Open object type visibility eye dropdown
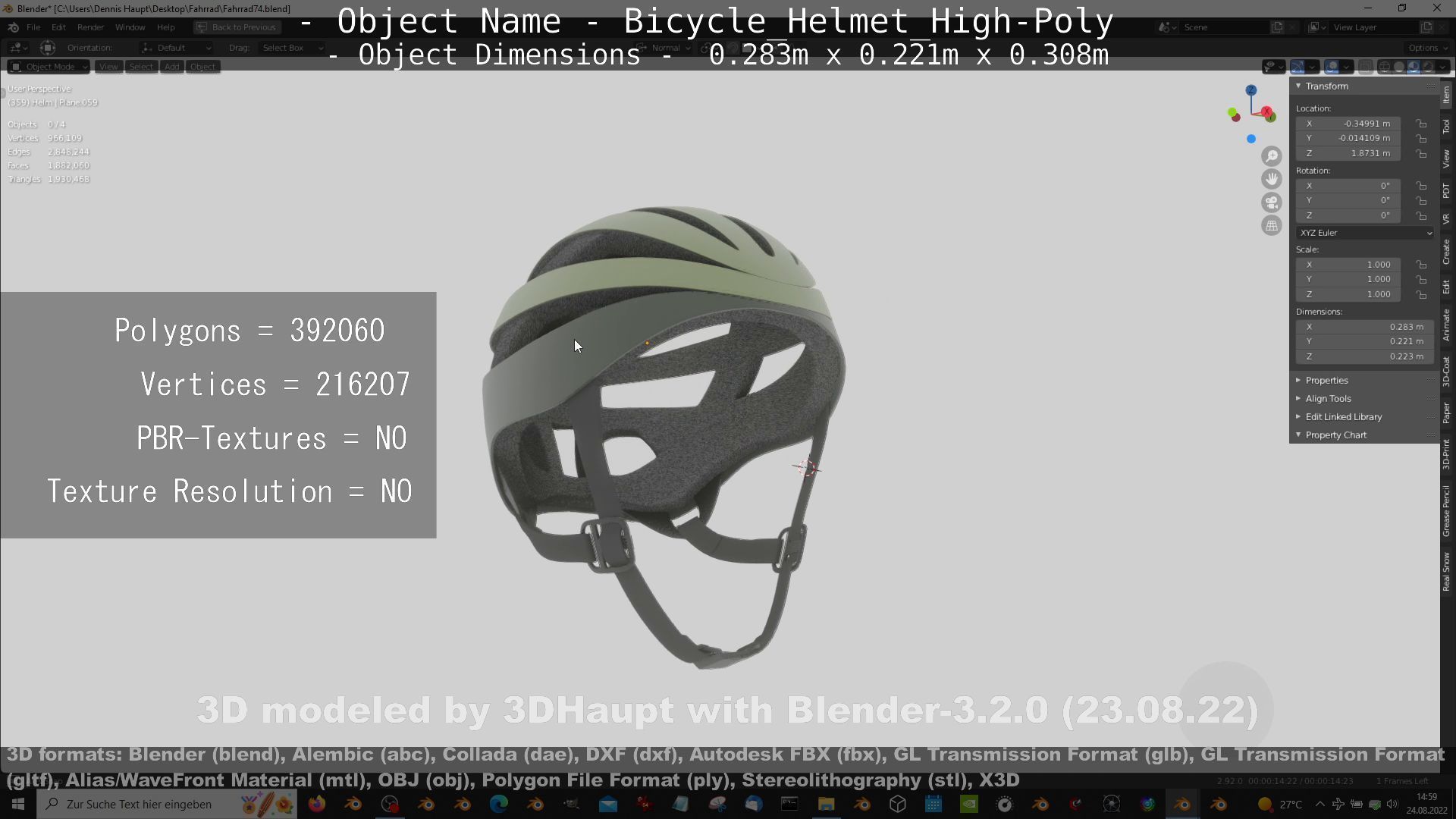This screenshot has height=819, width=1456. click(x=1273, y=67)
